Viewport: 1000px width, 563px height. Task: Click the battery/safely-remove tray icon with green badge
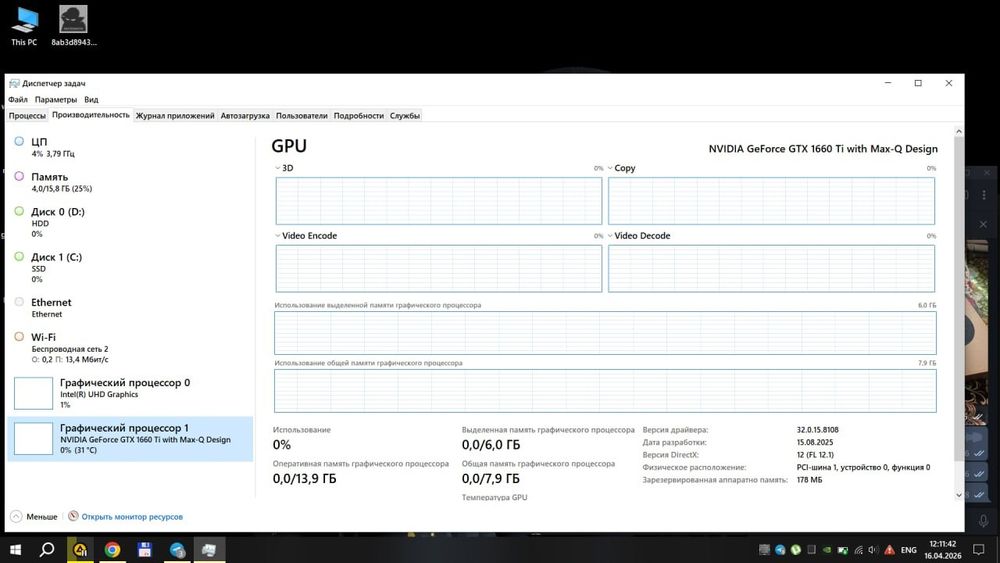pos(842,550)
